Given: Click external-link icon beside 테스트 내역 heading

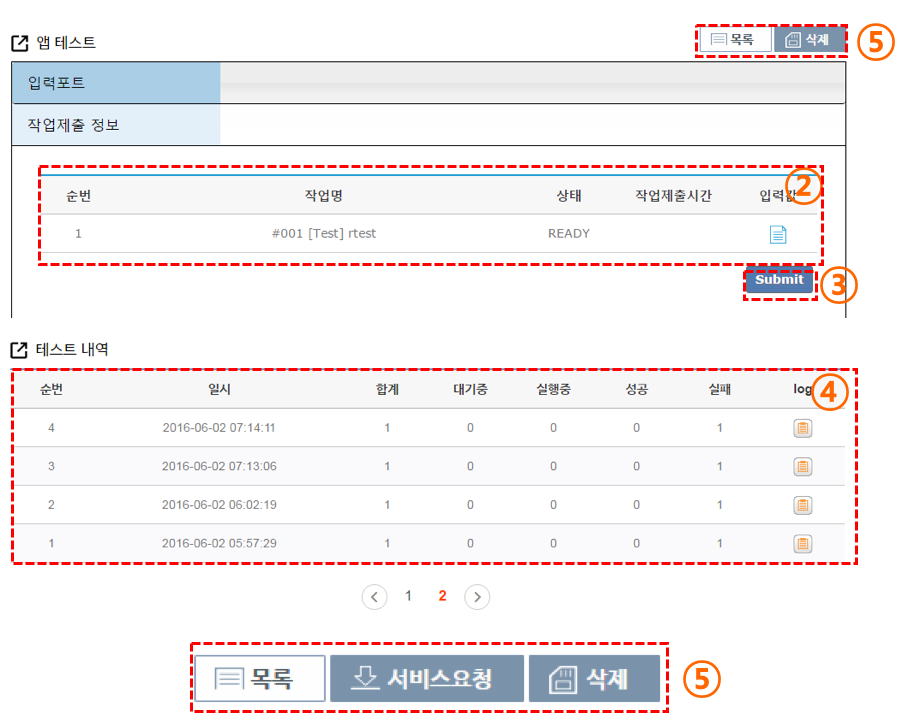Looking at the screenshot, I should 19,350.
